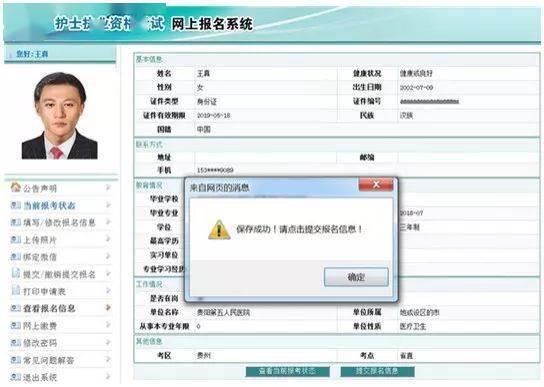This screenshot has height=387, width=544.
Task: Click the document icon beside 打印申请表
Action: tap(16, 290)
